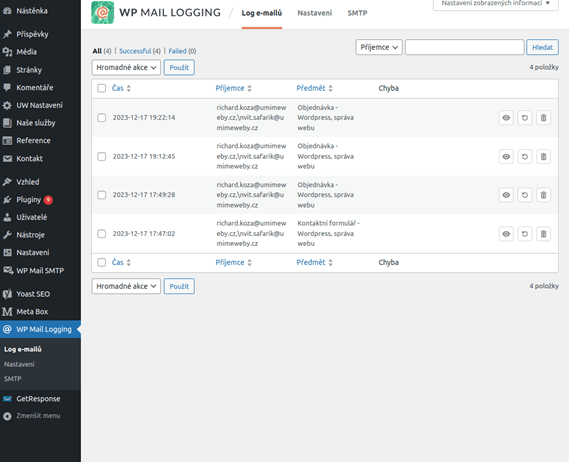Open bottom Hromadné akce bulk dropdown

[x=126, y=286]
